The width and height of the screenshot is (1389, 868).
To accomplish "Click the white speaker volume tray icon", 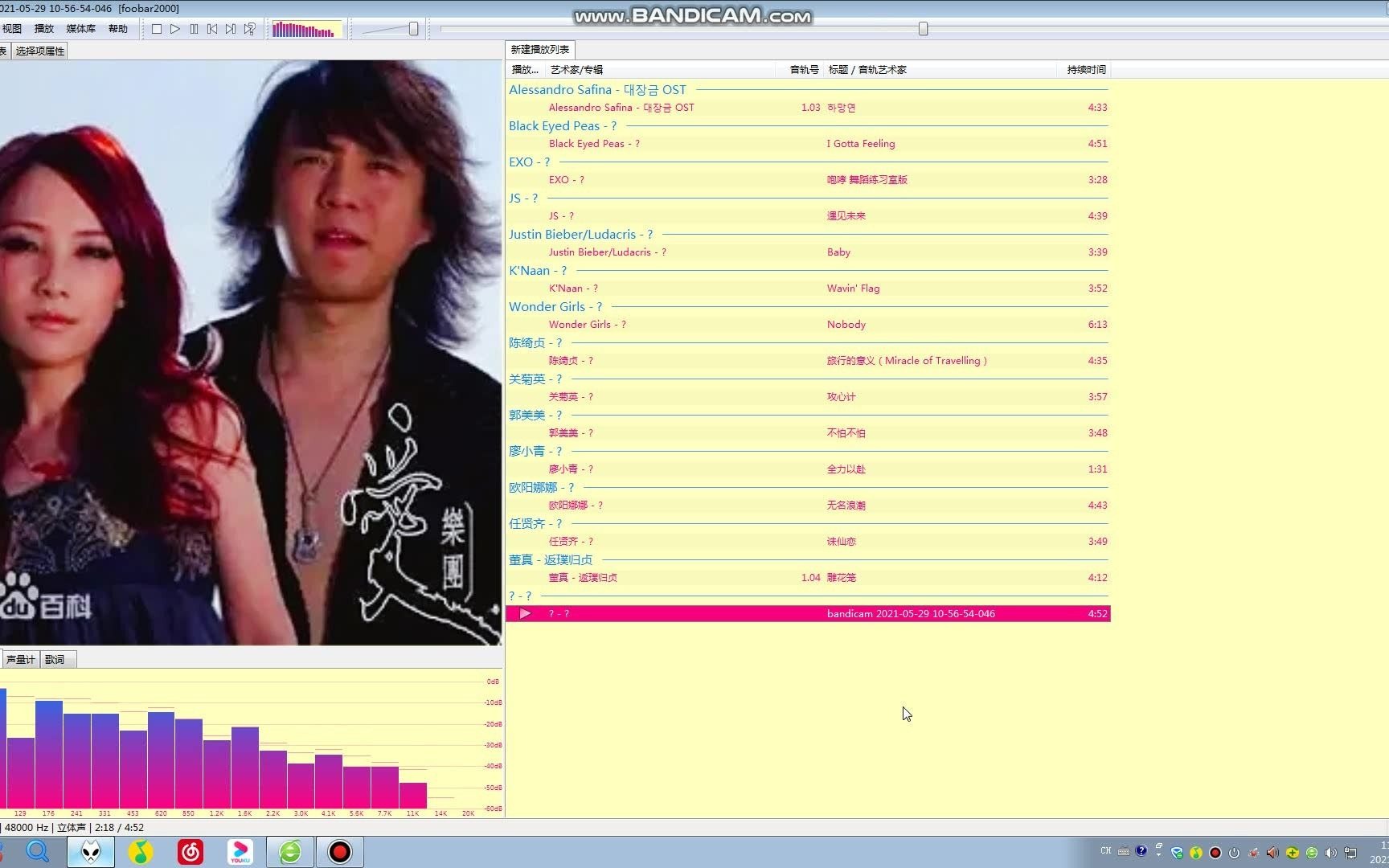I will tap(1331, 853).
